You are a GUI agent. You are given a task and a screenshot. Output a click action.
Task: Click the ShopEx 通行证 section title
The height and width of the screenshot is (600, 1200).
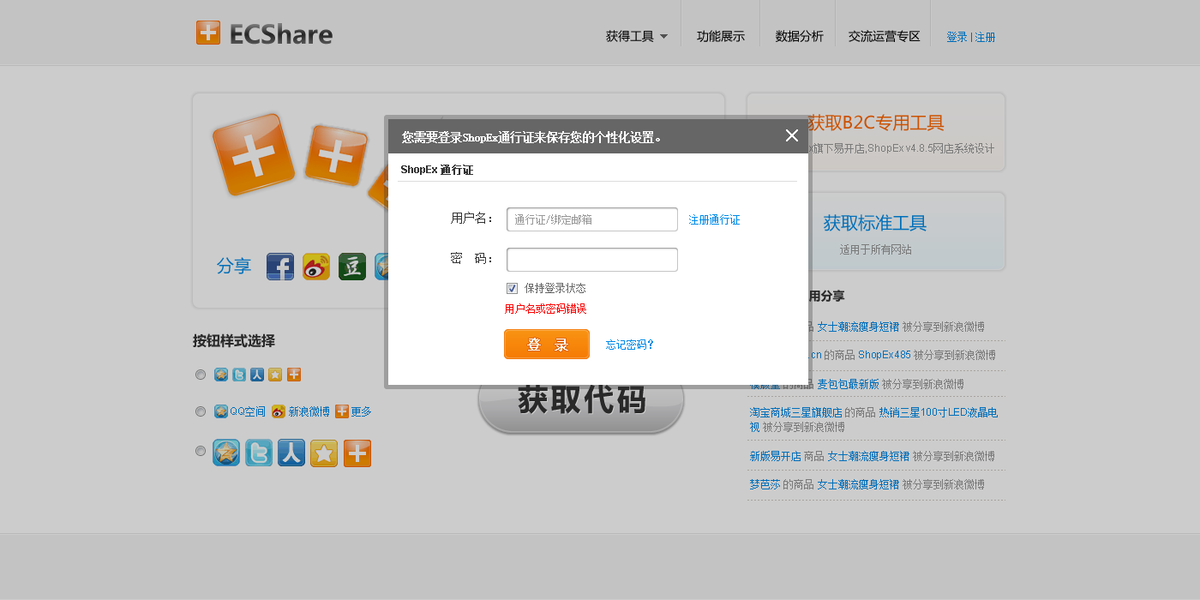[x=437, y=170]
